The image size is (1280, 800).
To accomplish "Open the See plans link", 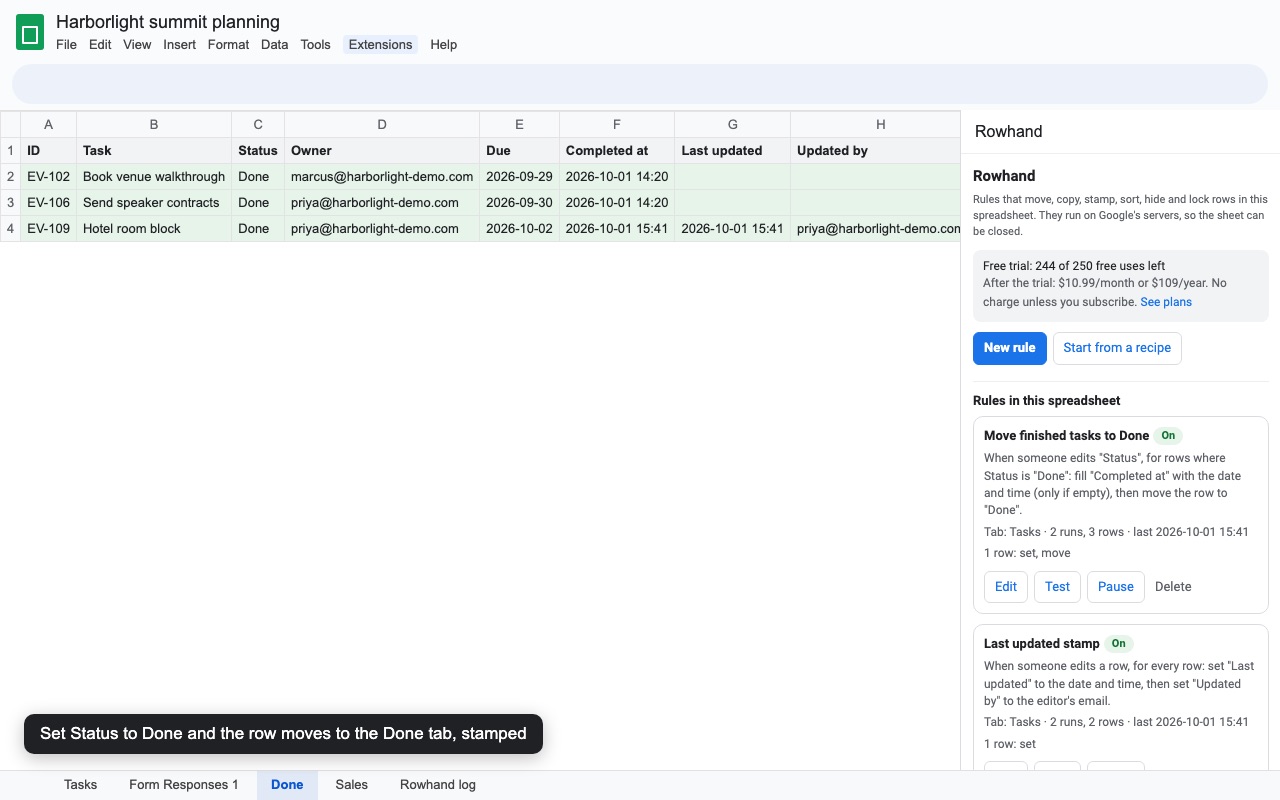I will (1166, 302).
